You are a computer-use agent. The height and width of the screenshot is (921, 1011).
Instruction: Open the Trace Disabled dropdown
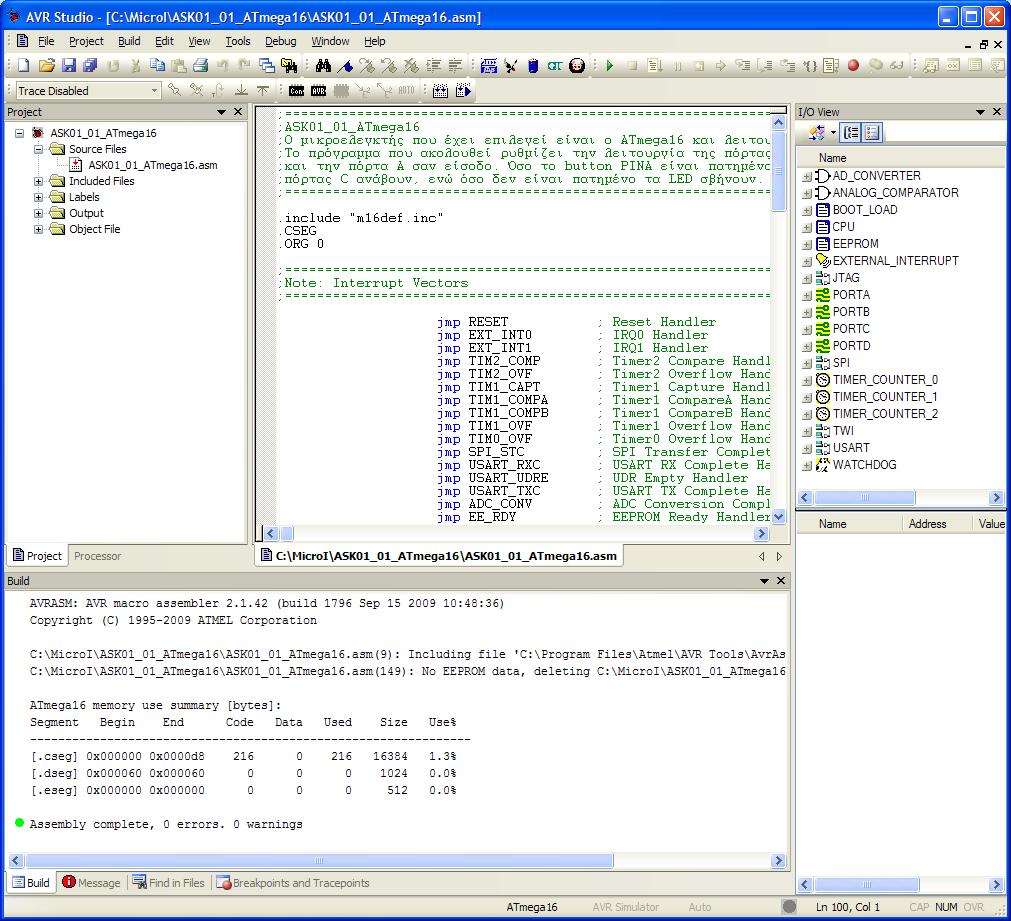coord(154,91)
